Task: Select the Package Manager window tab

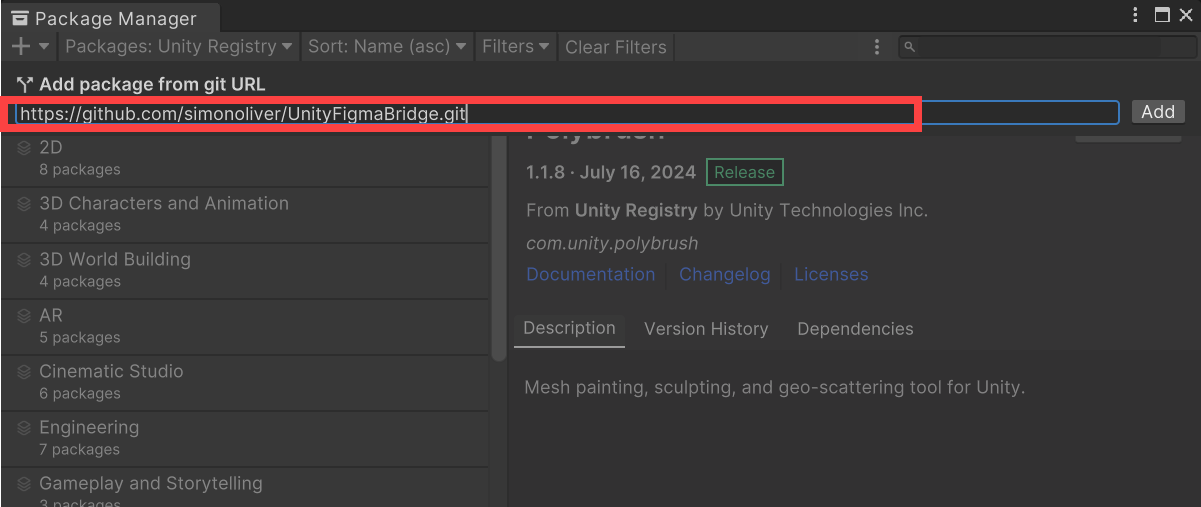Action: click(110, 18)
